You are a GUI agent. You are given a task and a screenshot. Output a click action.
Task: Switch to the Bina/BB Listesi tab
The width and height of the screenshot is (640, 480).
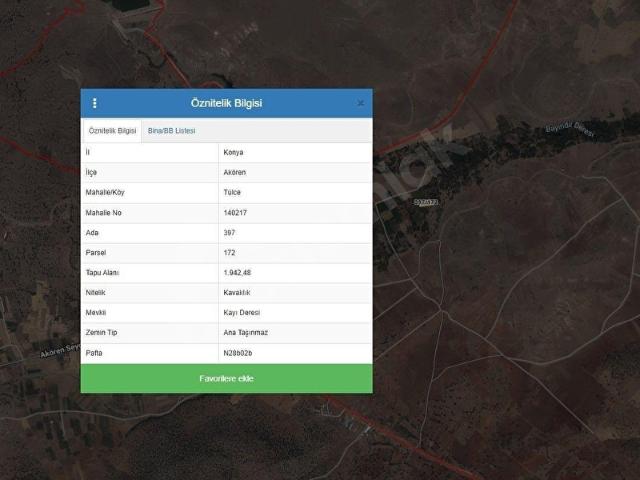point(171,131)
